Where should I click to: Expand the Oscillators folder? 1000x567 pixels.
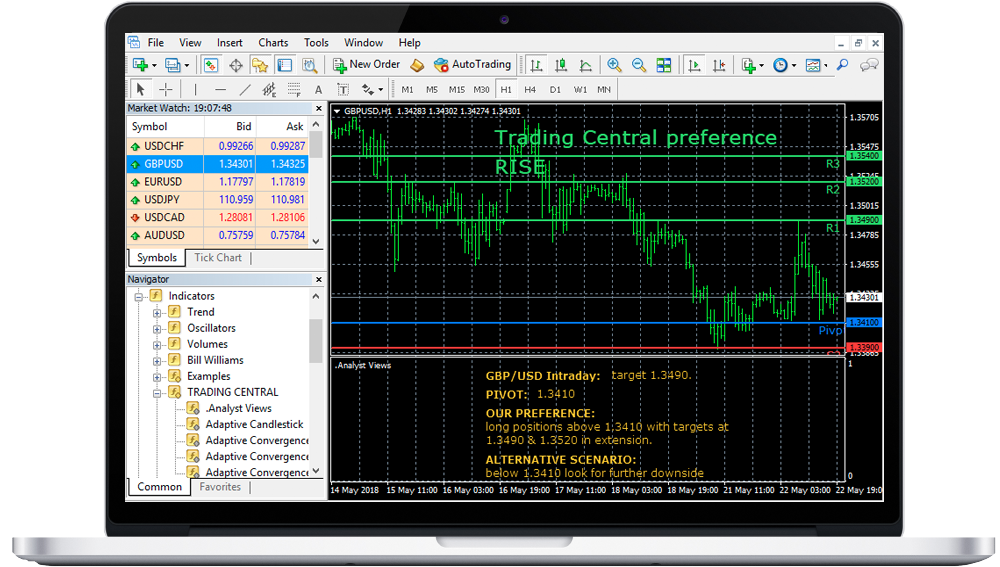[x=157, y=329]
